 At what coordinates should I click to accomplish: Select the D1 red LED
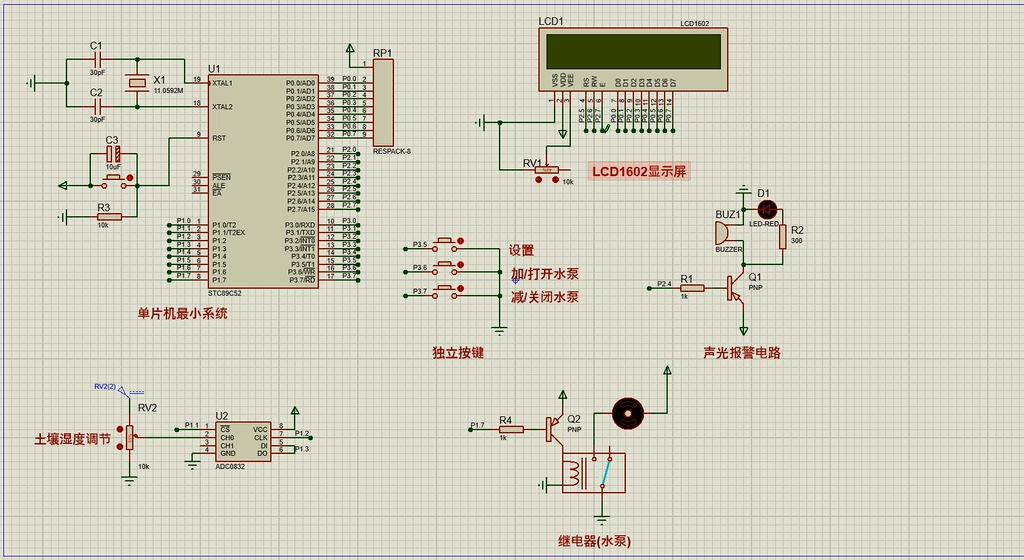pos(767,209)
